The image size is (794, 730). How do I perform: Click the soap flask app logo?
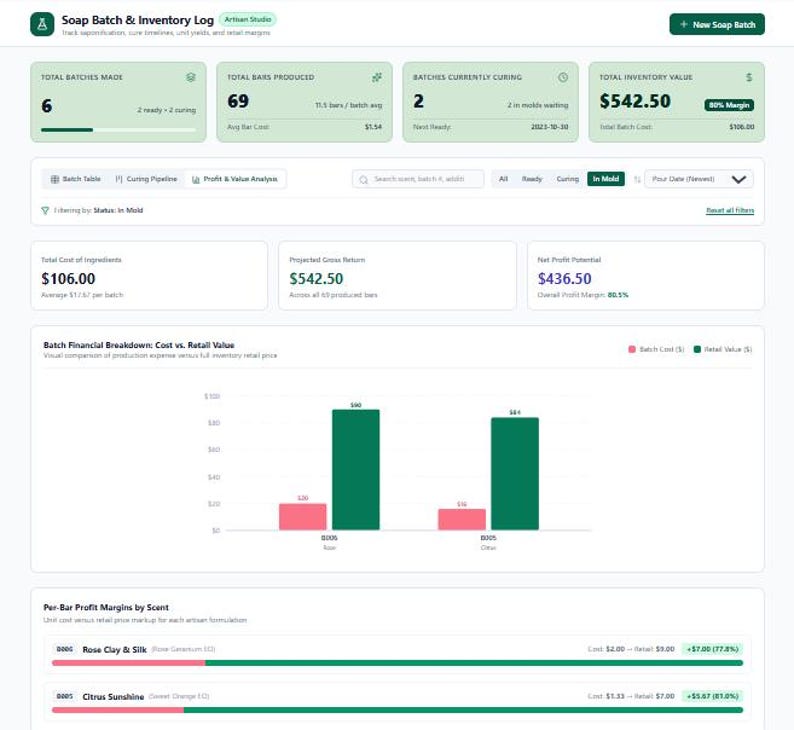coord(42,24)
